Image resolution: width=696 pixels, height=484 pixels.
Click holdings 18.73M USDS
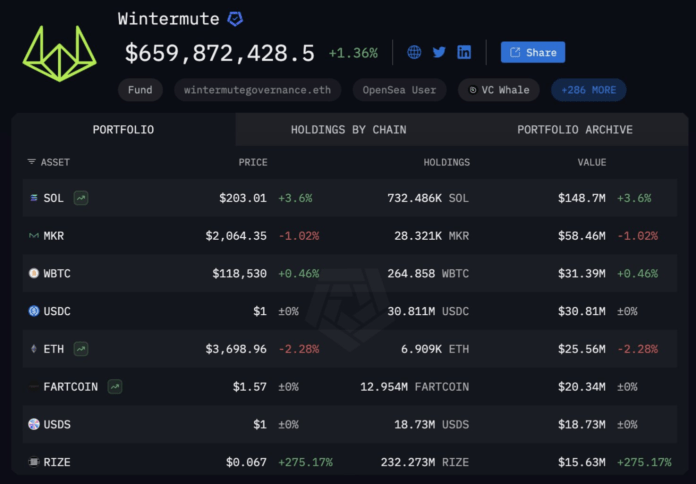(431, 424)
